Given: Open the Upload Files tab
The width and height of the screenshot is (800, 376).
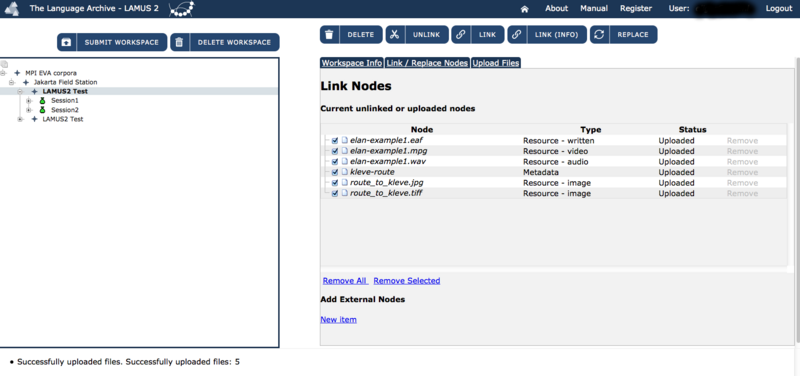Looking at the screenshot, I should [495, 63].
